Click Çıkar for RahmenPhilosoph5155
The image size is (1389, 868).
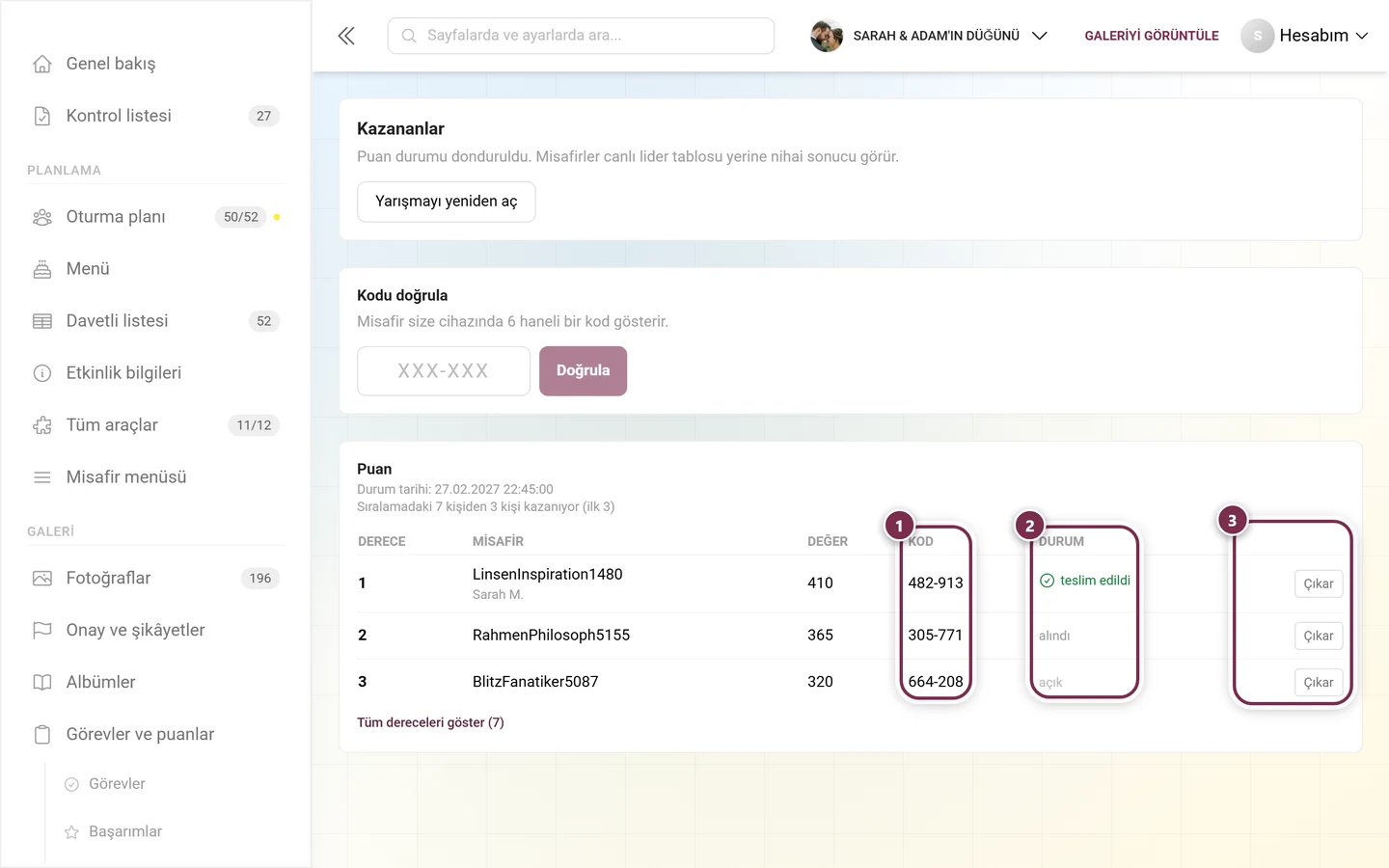pyautogui.click(x=1319, y=636)
